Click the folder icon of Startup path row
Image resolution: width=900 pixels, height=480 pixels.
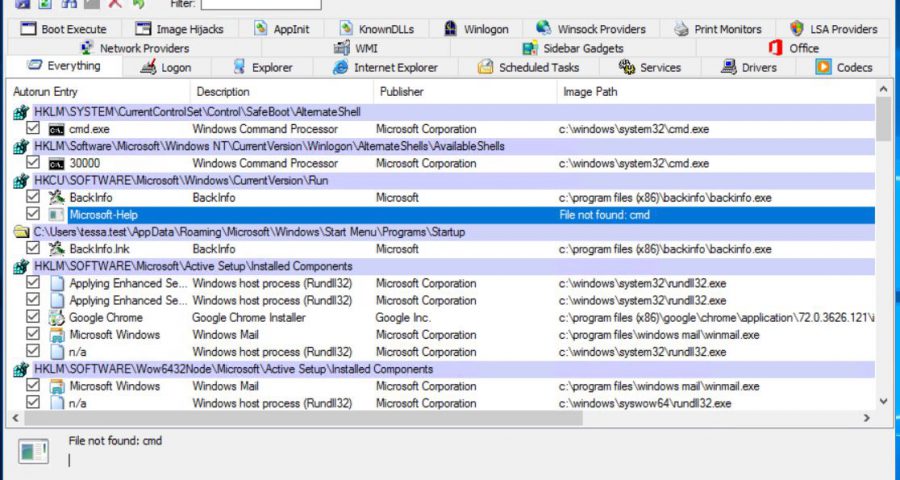click(x=21, y=232)
